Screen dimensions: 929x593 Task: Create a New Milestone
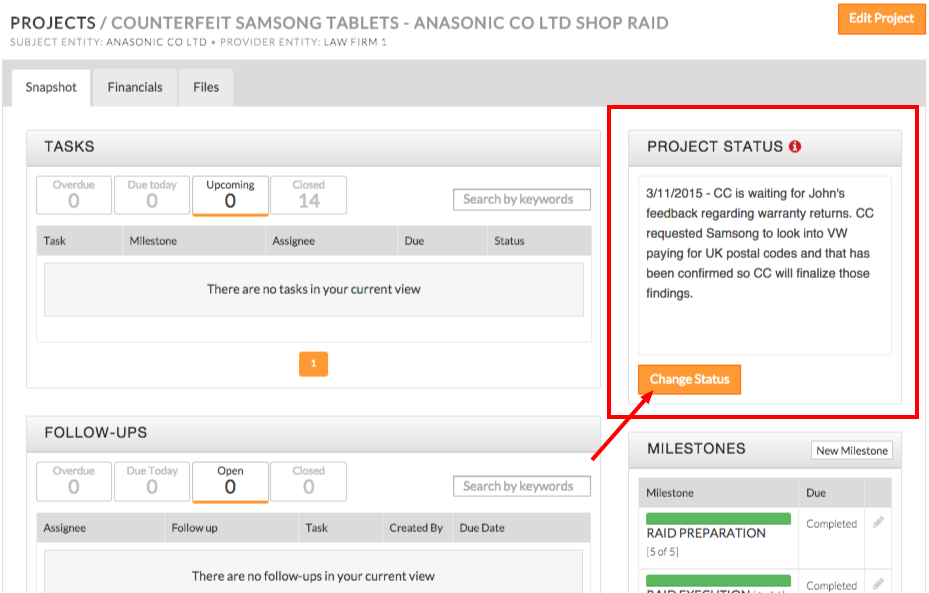pos(851,451)
